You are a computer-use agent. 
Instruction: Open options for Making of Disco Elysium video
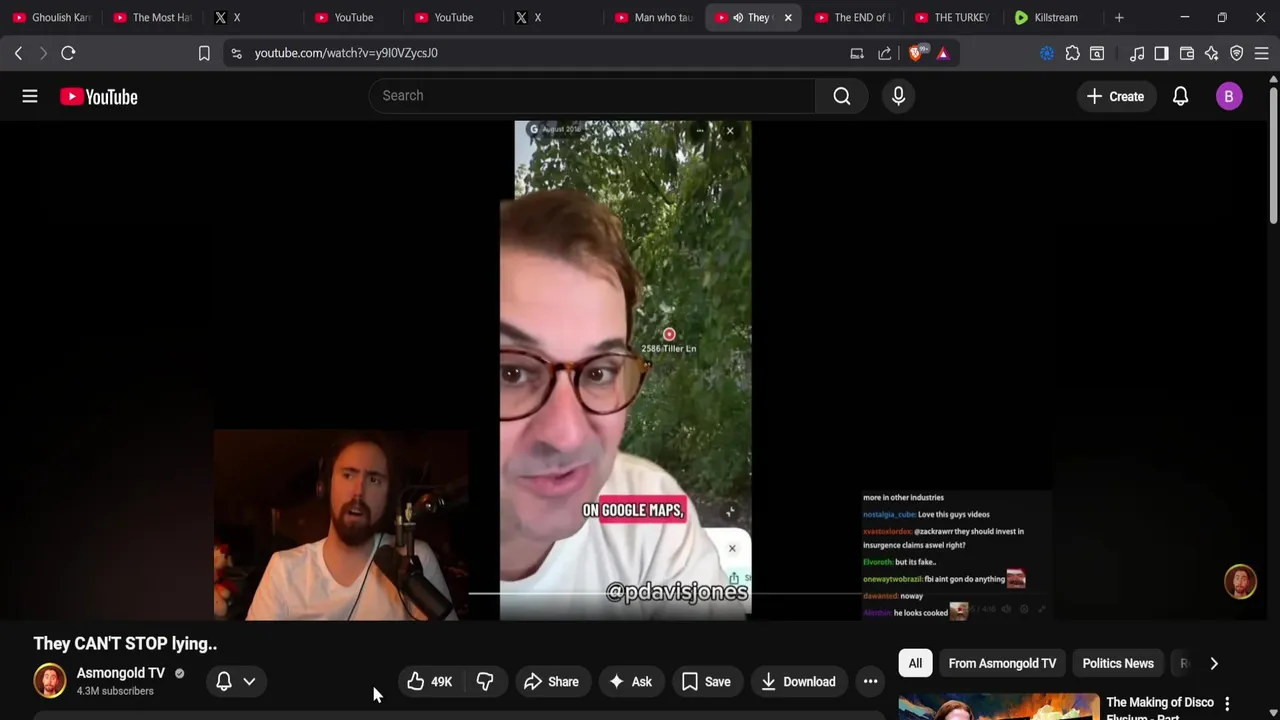[1227, 704]
